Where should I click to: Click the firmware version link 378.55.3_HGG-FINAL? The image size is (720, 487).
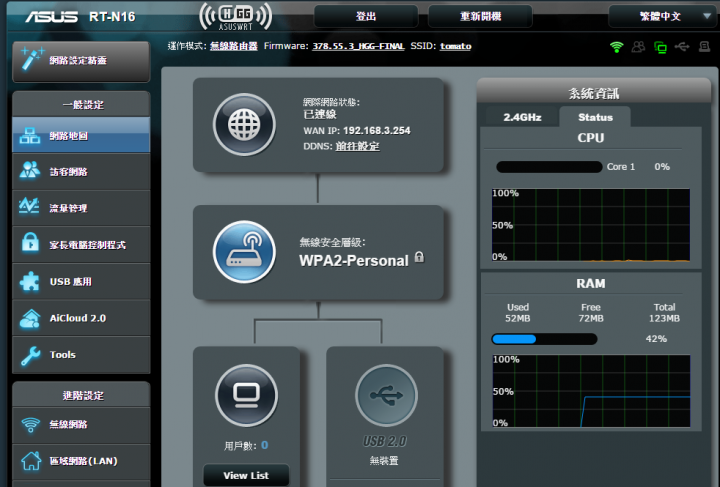(x=358, y=46)
